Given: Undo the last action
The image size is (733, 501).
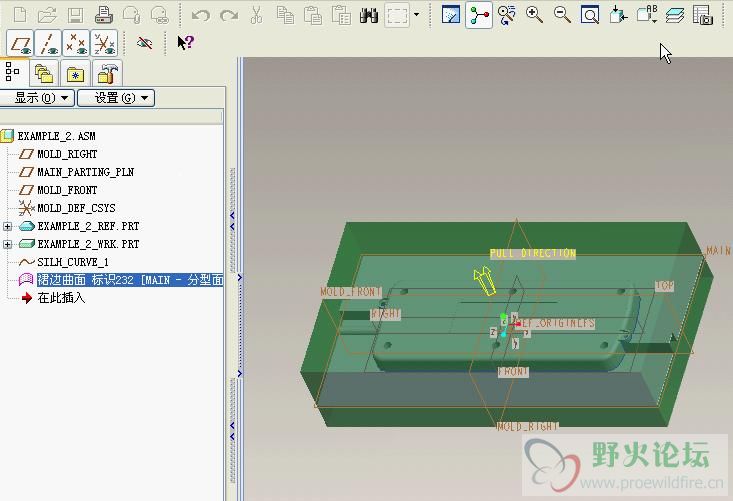Looking at the screenshot, I should [201, 16].
